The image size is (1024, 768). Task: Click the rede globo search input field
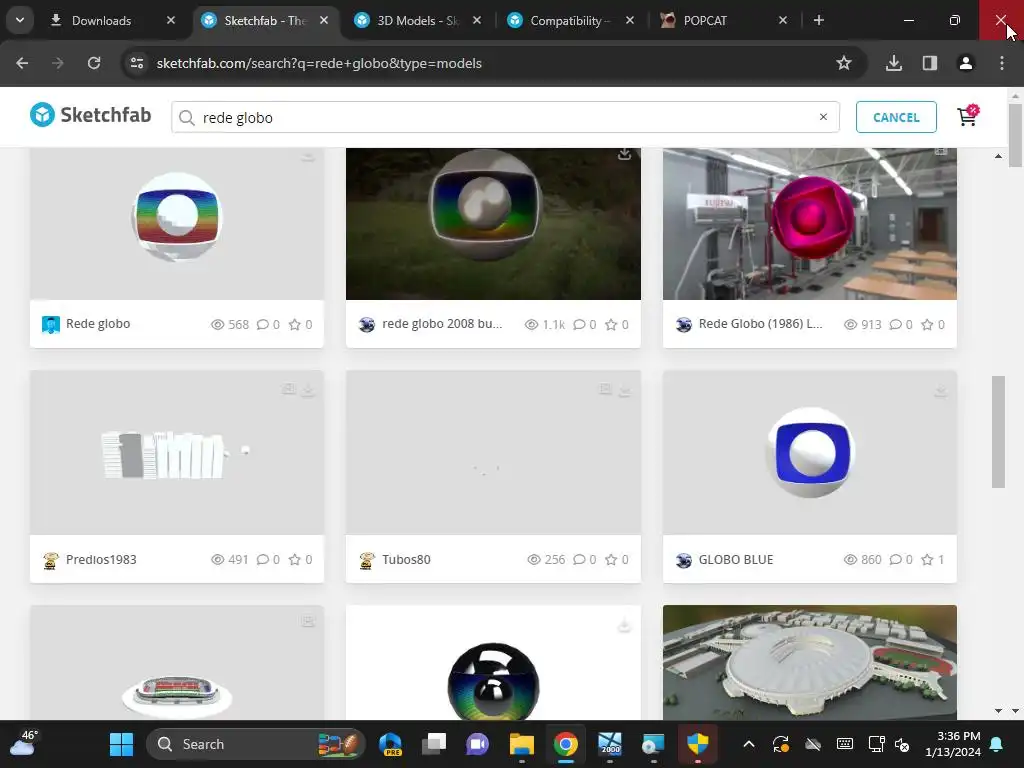(x=505, y=118)
